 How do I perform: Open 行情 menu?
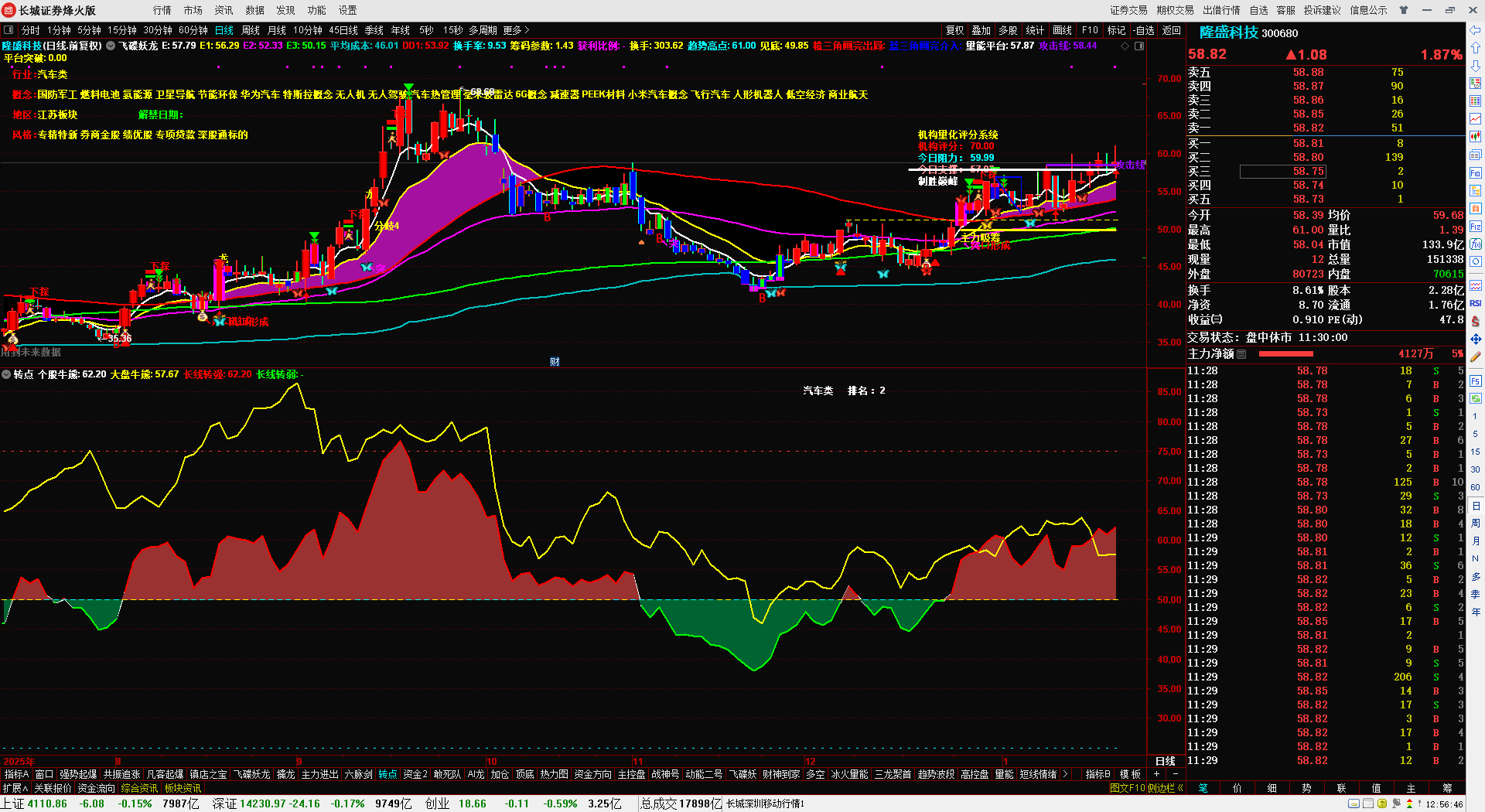(162, 10)
